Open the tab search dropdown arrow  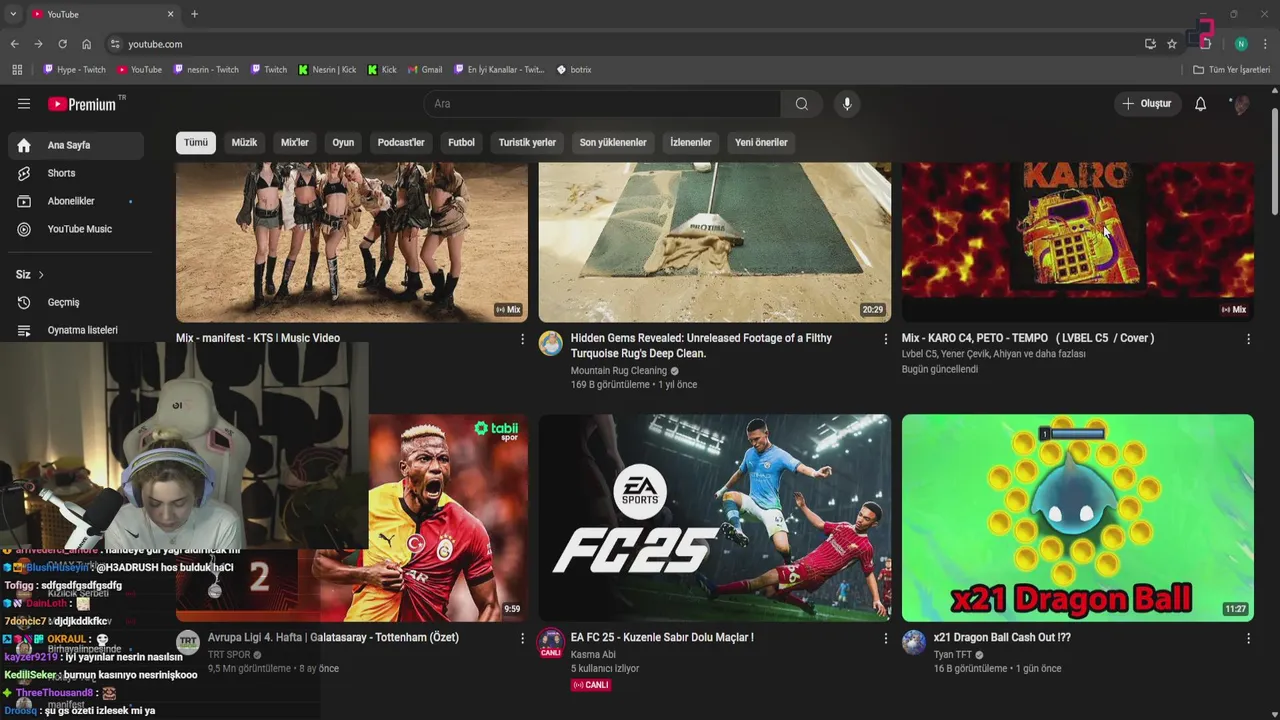click(x=13, y=14)
